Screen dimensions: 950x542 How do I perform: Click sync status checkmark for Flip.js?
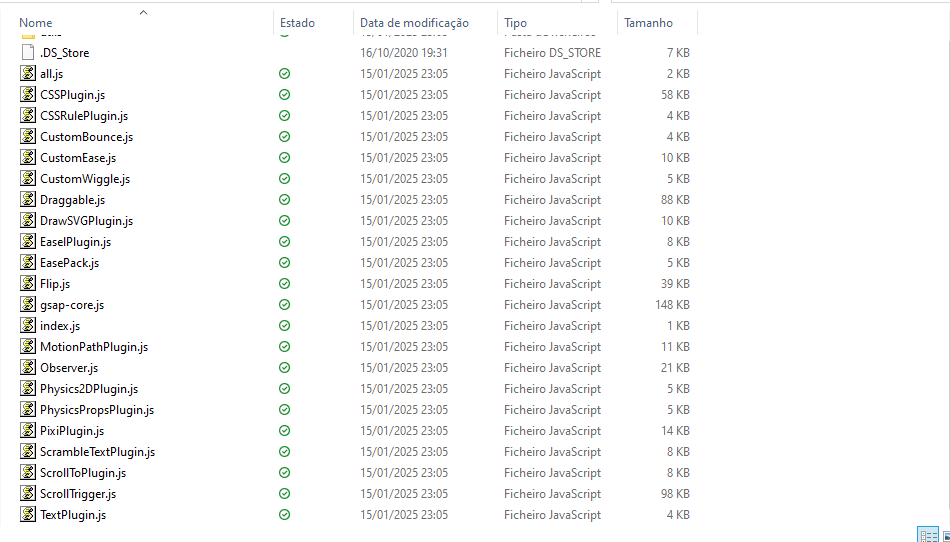pos(284,283)
